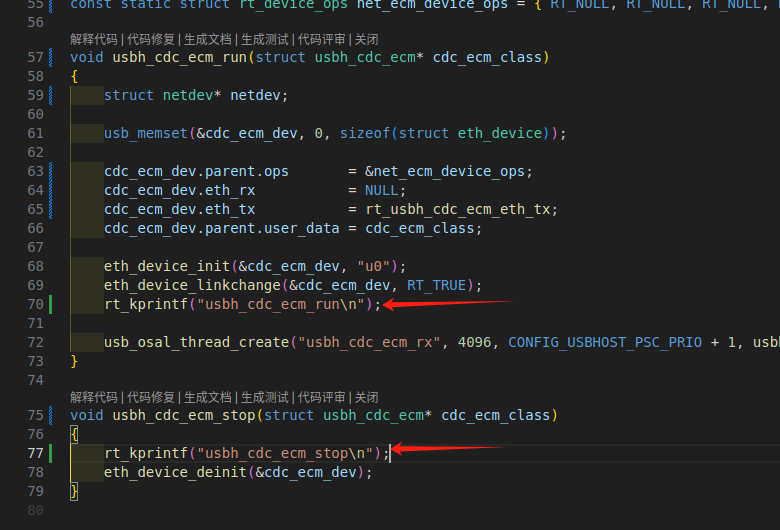780x530 pixels.
Task: Open green change marker beside line 77
Action: coord(50,453)
